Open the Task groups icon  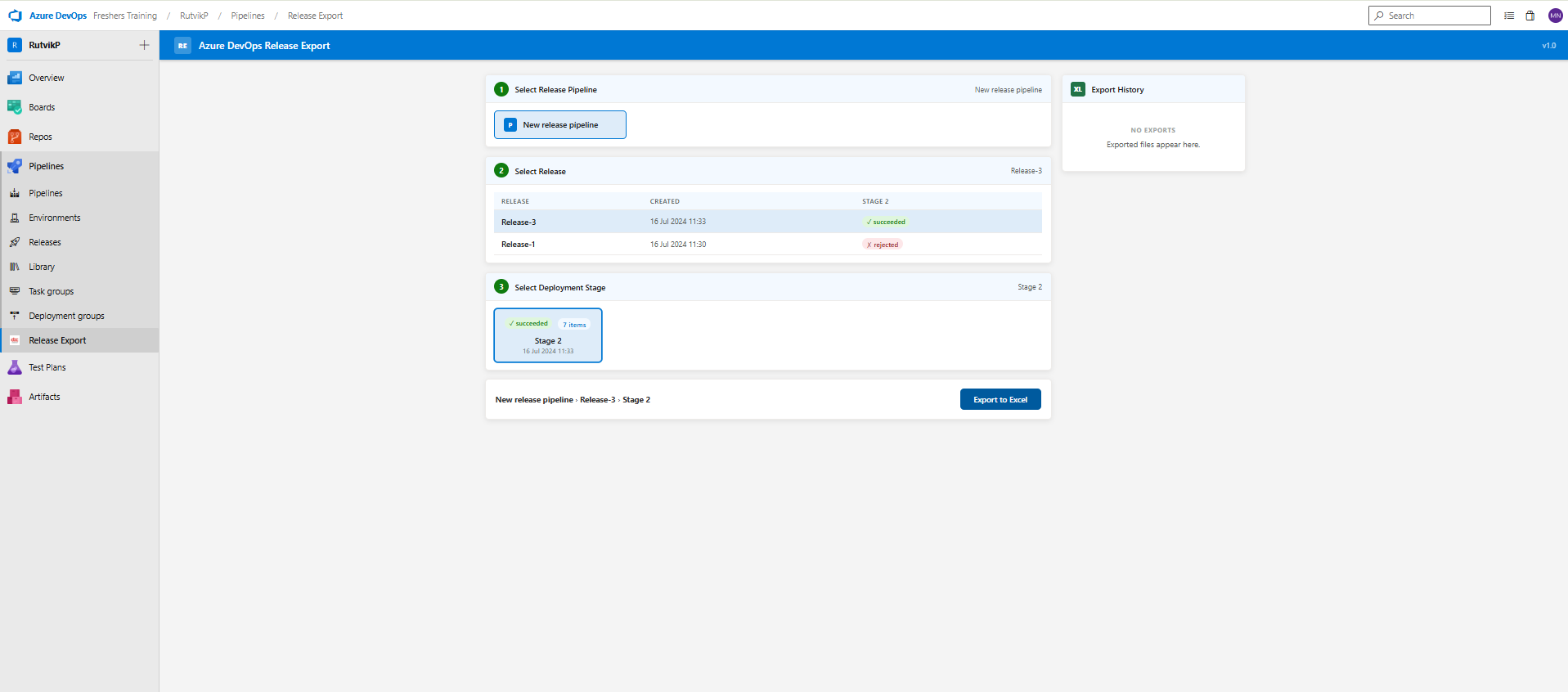click(15, 291)
